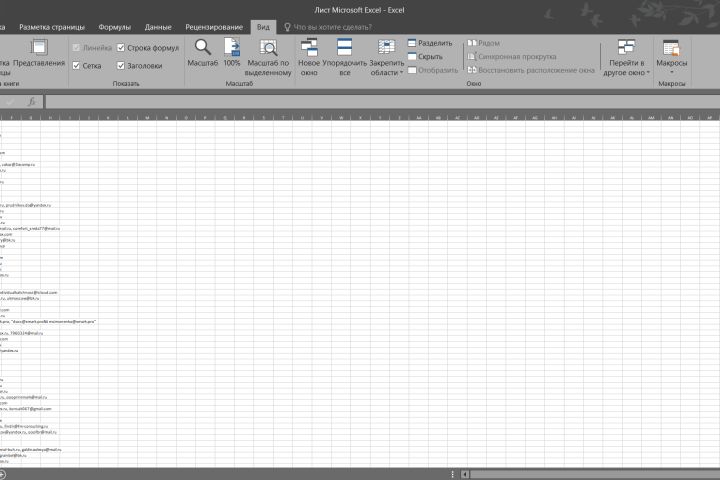Switch to Данные tab
The width and height of the screenshot is (720, 480).
pyautogui.click(x=158, y=27)
